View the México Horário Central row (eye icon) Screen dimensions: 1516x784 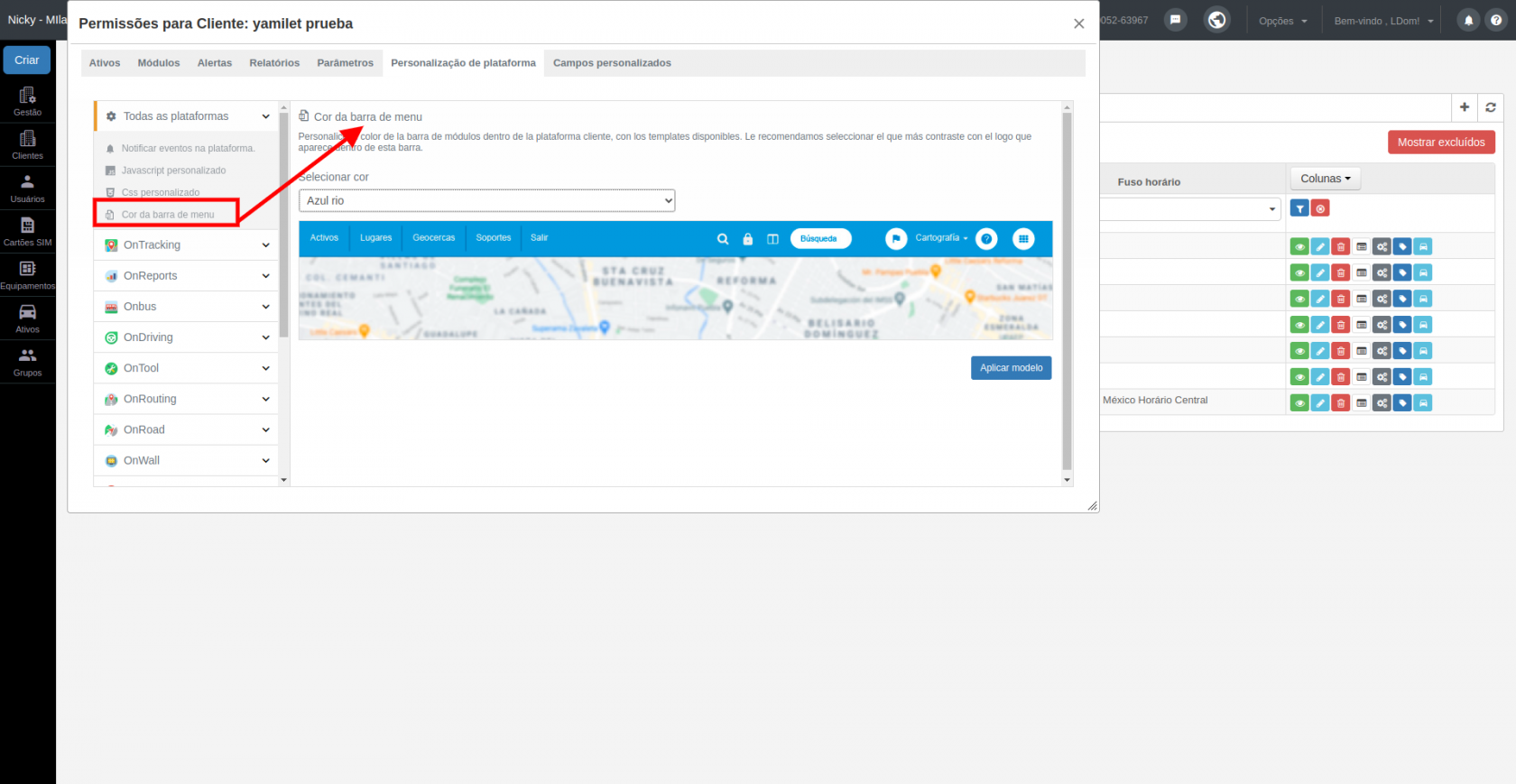coord(1299,403)
